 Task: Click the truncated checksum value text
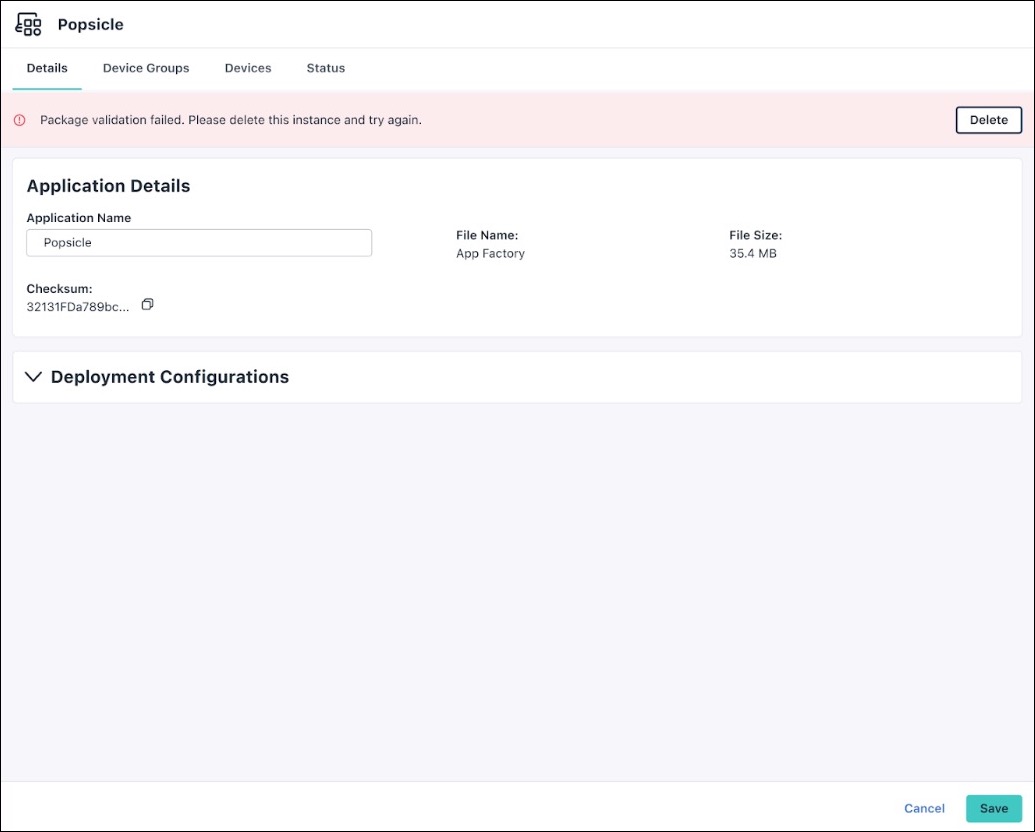coord(78,307)
